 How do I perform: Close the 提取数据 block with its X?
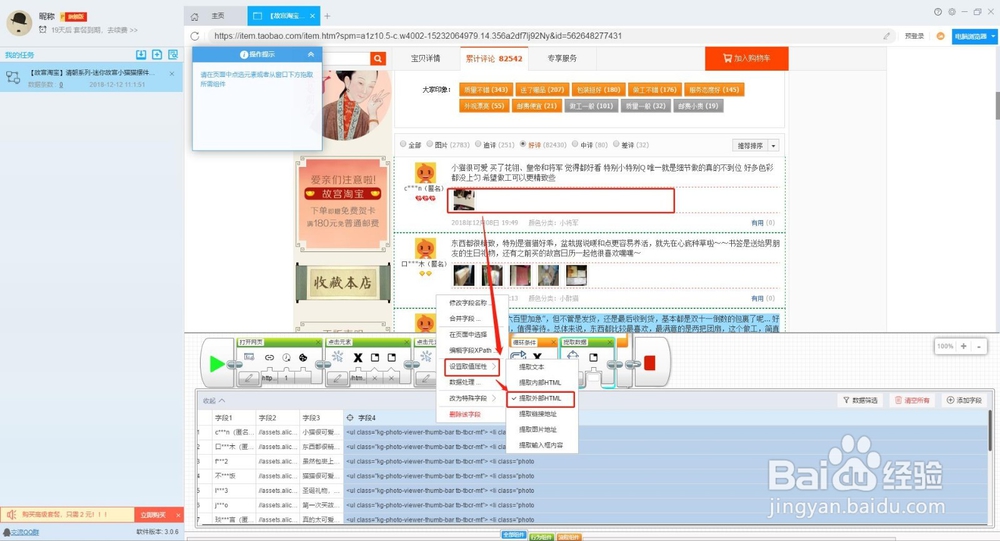point(609,343)
